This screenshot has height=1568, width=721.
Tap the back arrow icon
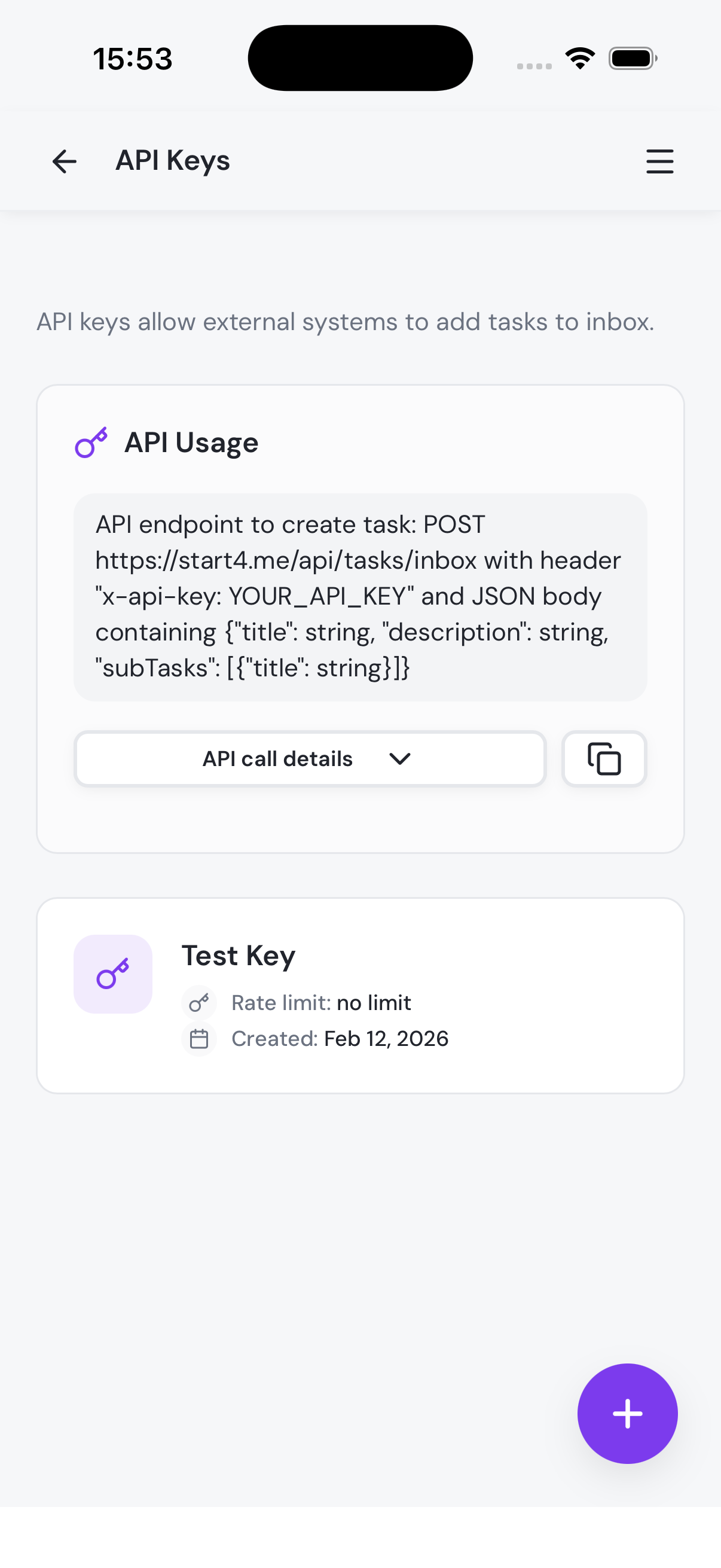point(65,161)
